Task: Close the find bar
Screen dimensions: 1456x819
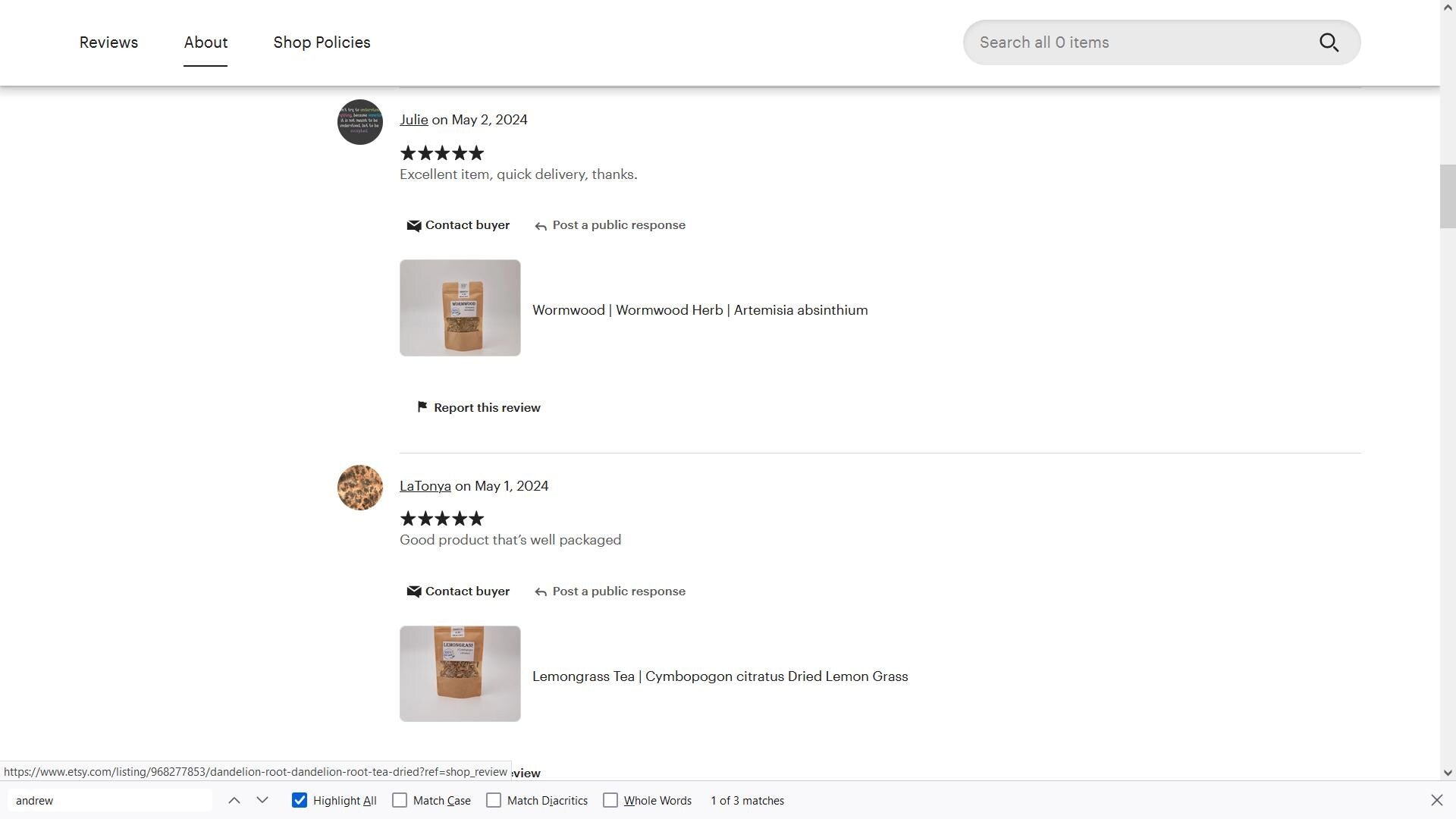Action: click(x=1436, y=800)
